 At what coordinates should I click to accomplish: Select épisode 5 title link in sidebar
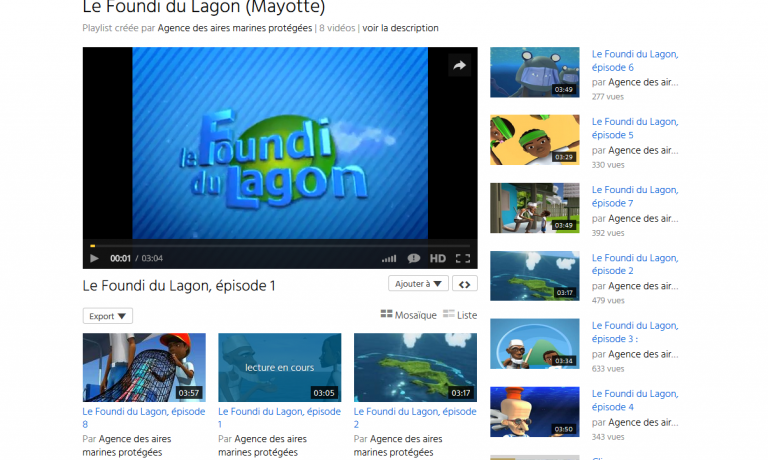point(634,128)
